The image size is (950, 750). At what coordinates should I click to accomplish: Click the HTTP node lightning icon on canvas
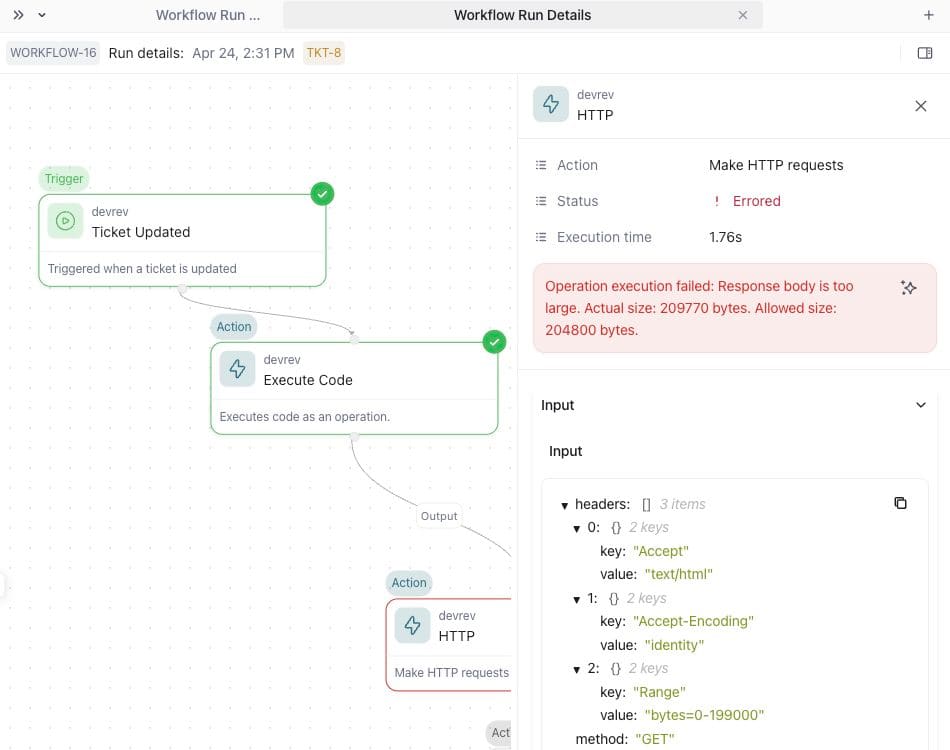[x=413, y=625]
